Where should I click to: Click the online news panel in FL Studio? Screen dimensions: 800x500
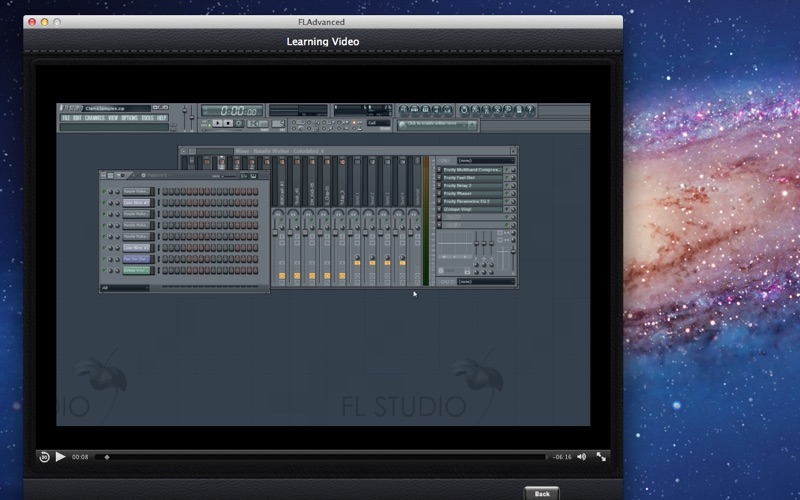pyautogui.click(x=437, y=124)
